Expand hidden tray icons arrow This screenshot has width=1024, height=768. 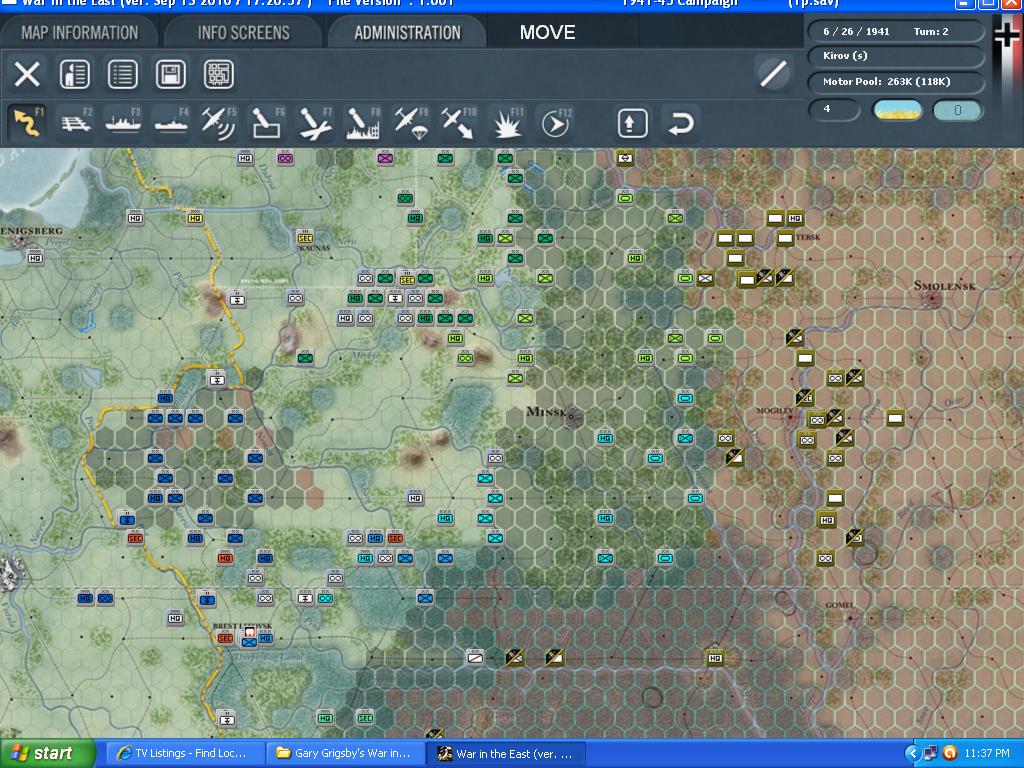pos(912,754)
